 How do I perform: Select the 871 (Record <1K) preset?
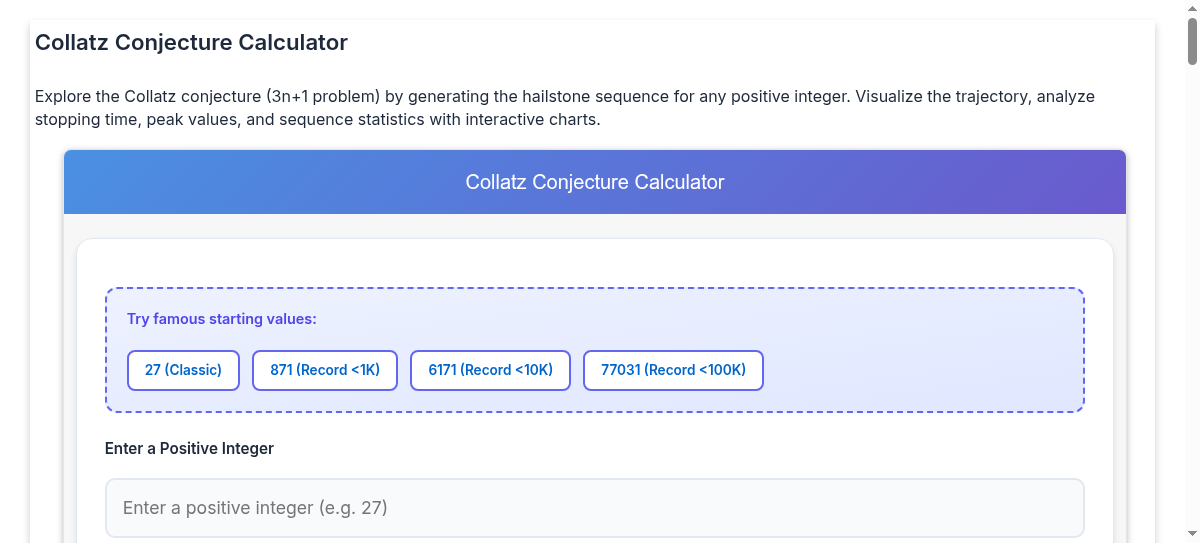[x=324, y=370]
